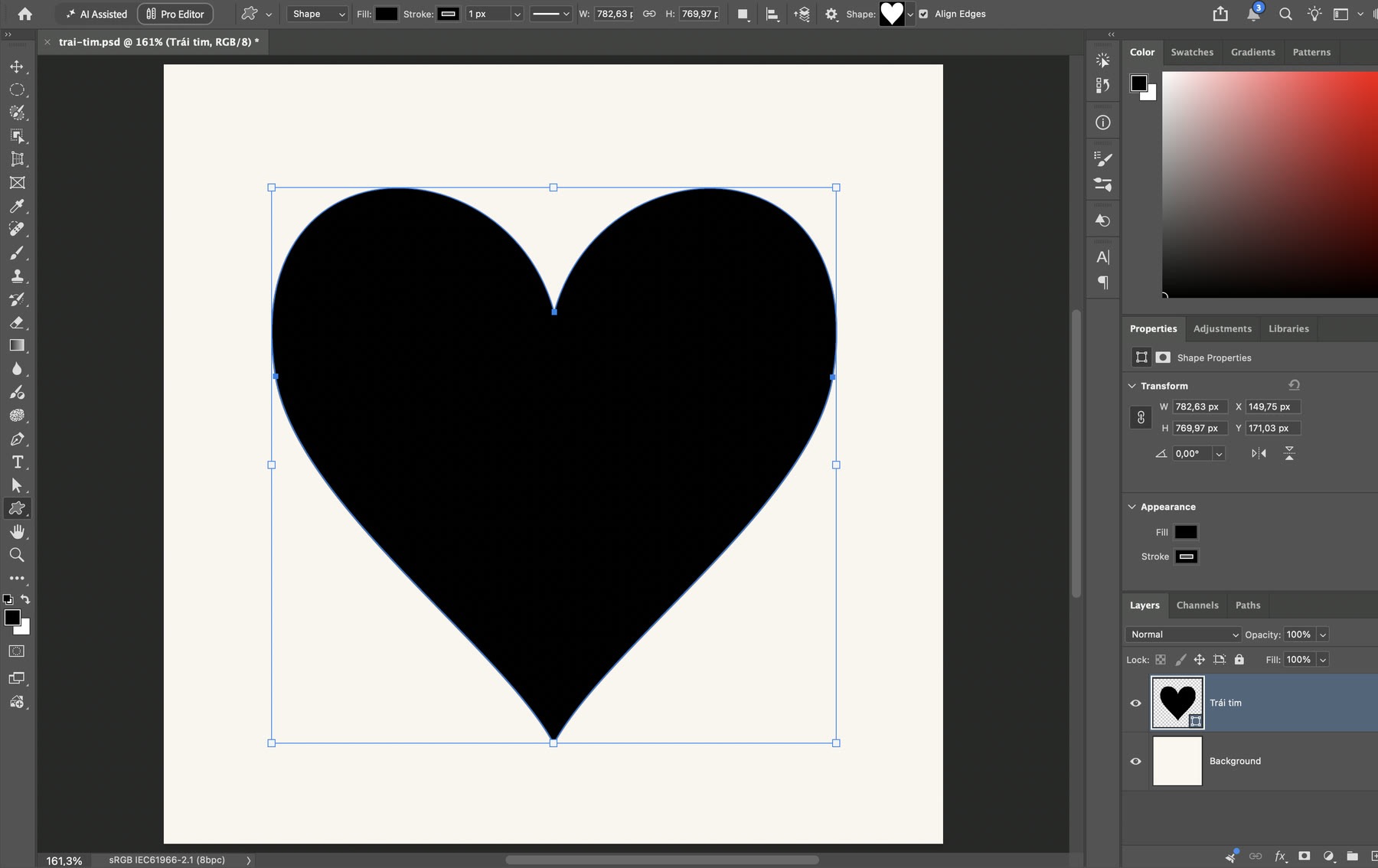Select the Gradient tool

17,345
